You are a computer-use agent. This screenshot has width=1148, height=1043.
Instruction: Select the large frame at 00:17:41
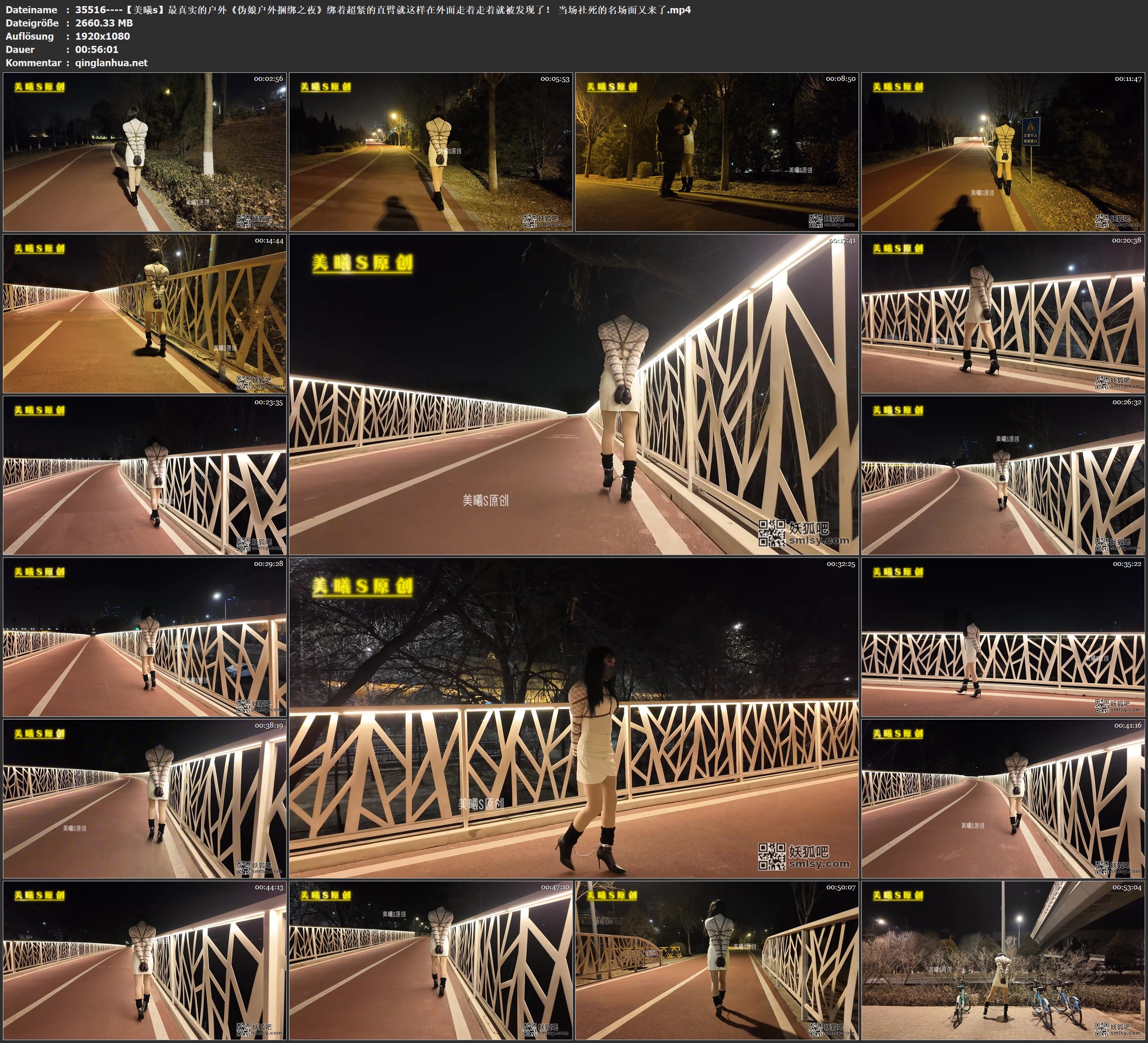pos(573,394)
